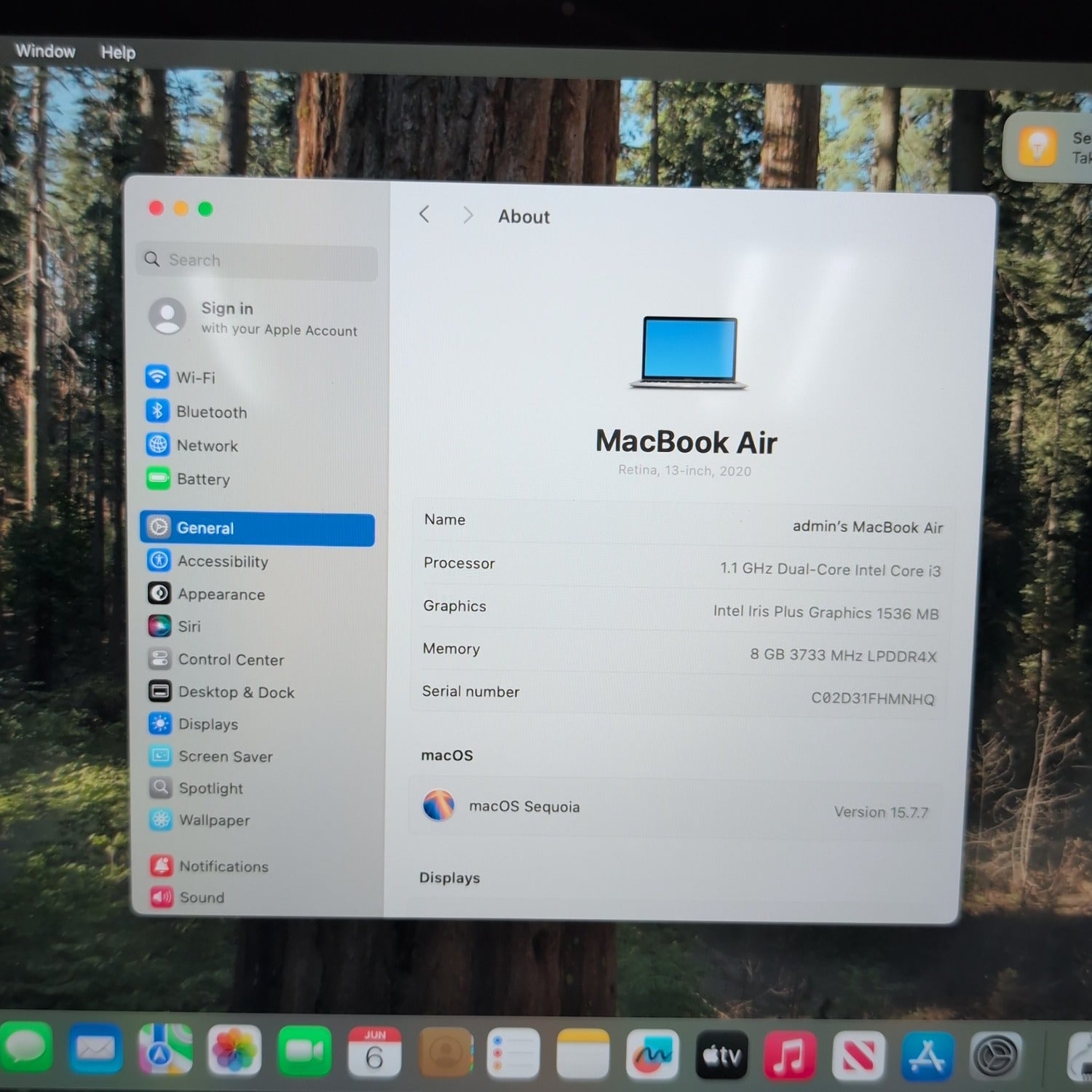The image size is (1092, 1092).
Task: Select the Battery icon in the sidebar
Action: [158, 478]
